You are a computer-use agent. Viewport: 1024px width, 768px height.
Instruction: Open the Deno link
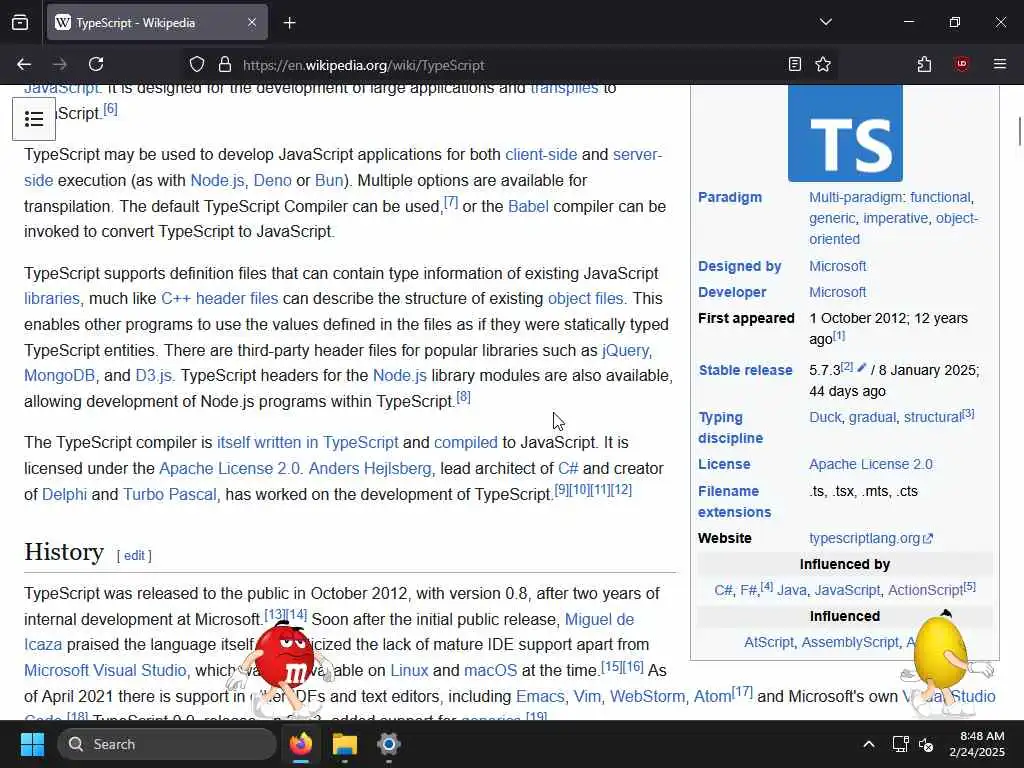pos(272,180)
